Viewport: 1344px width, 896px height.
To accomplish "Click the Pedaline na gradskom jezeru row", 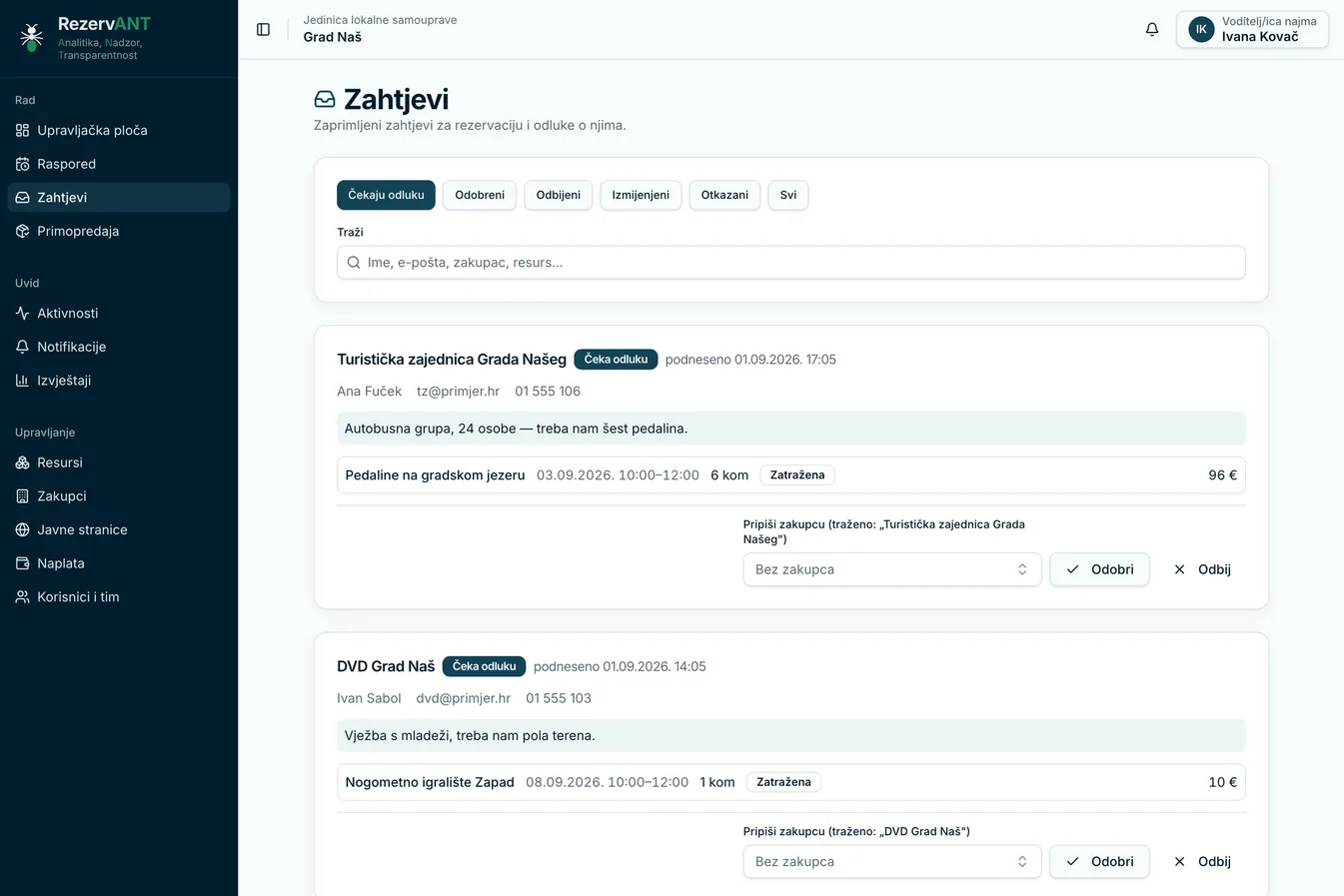I will pos(791,475).
